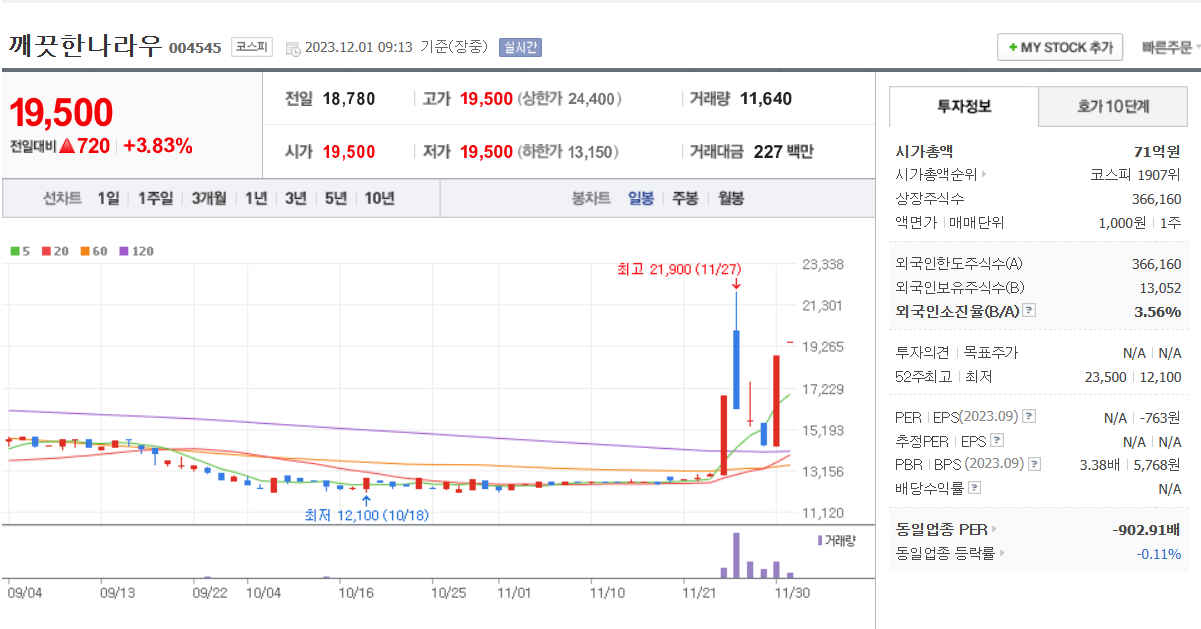
Task: Click the 전일 value 18,780
Action: point(349,99)
